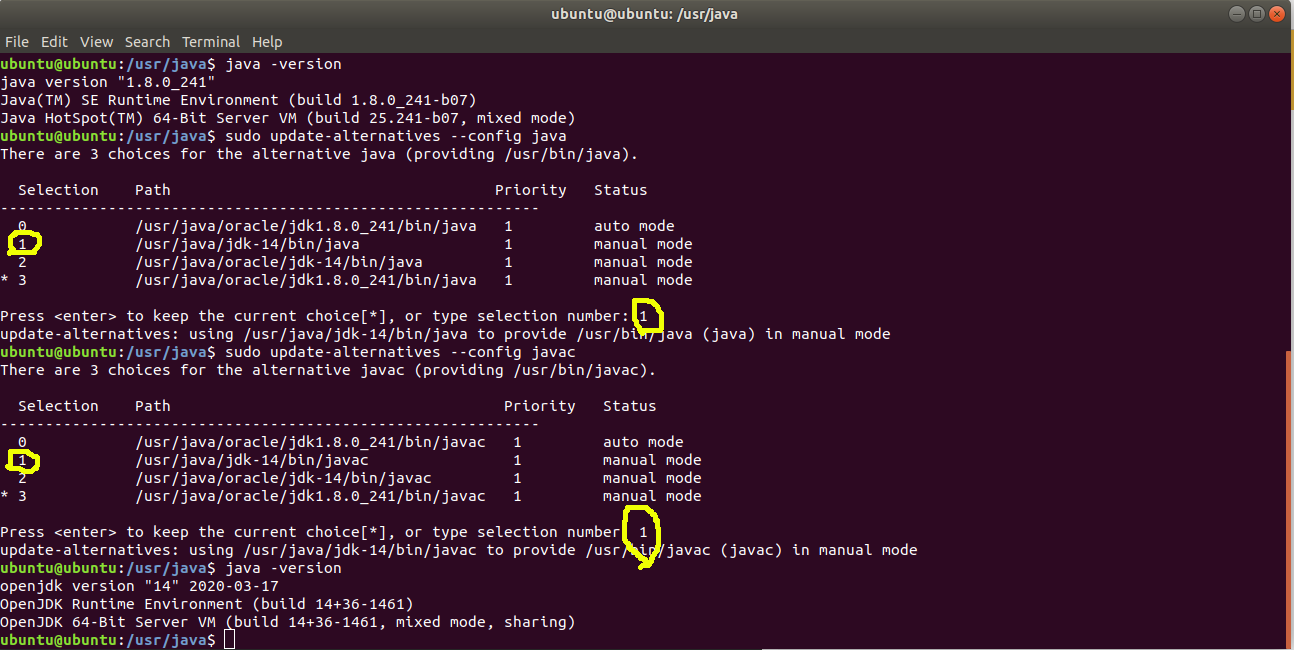
Task: Click 'OpenJDK Runtime Environment (build 14+36-1461)' line
Action: (x=206, y=604)
